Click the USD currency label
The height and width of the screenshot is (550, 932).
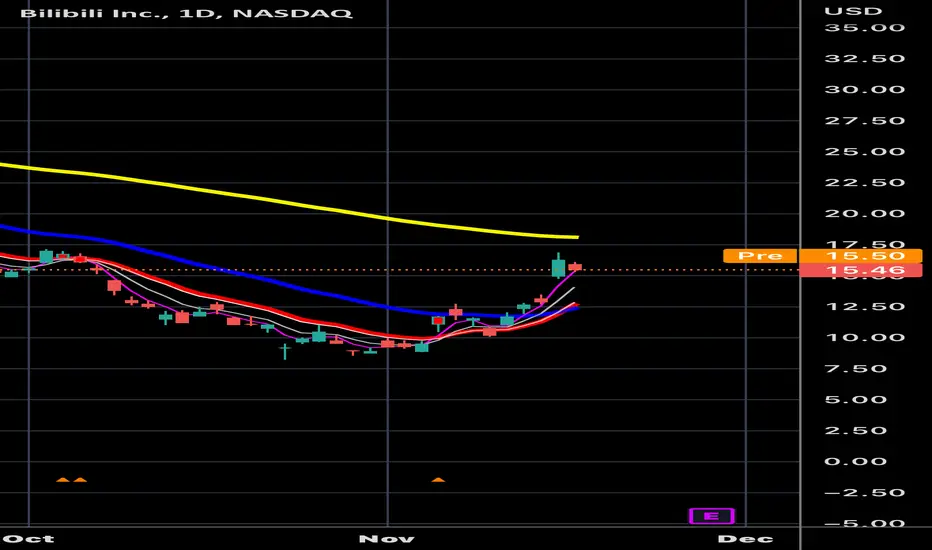click(x=853, y=11)
